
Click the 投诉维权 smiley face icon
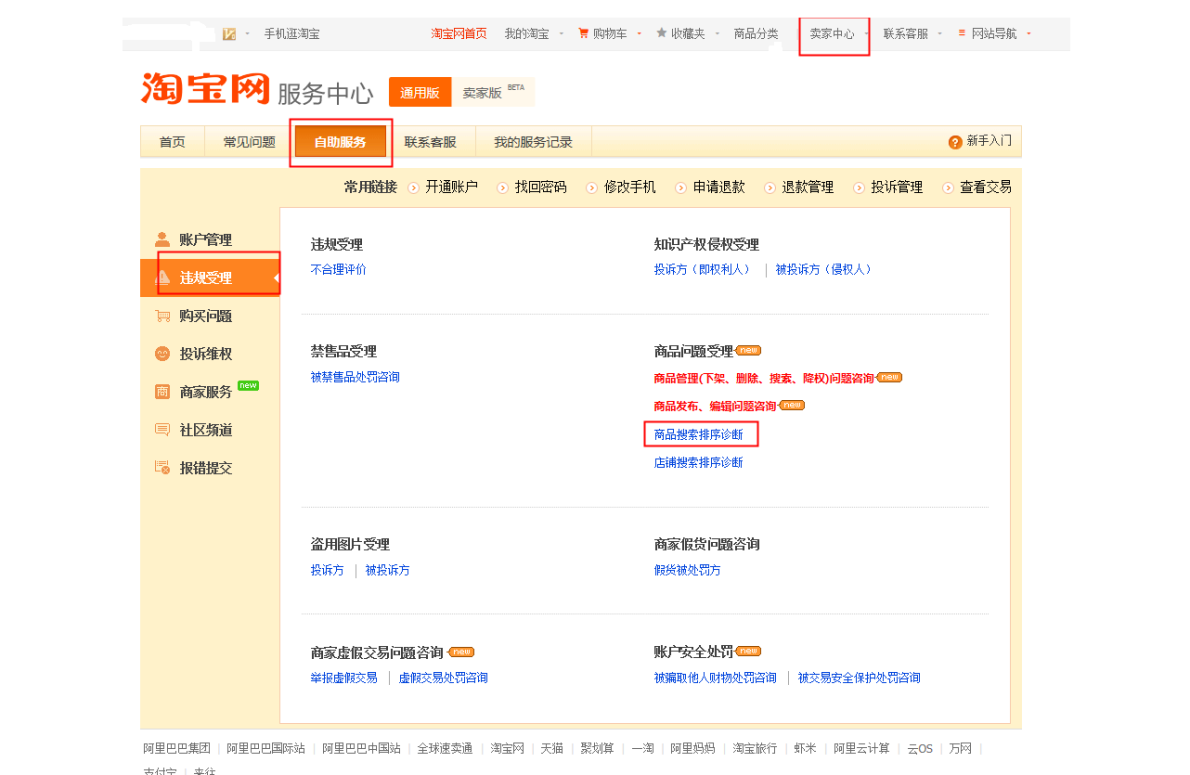[162, 354]
